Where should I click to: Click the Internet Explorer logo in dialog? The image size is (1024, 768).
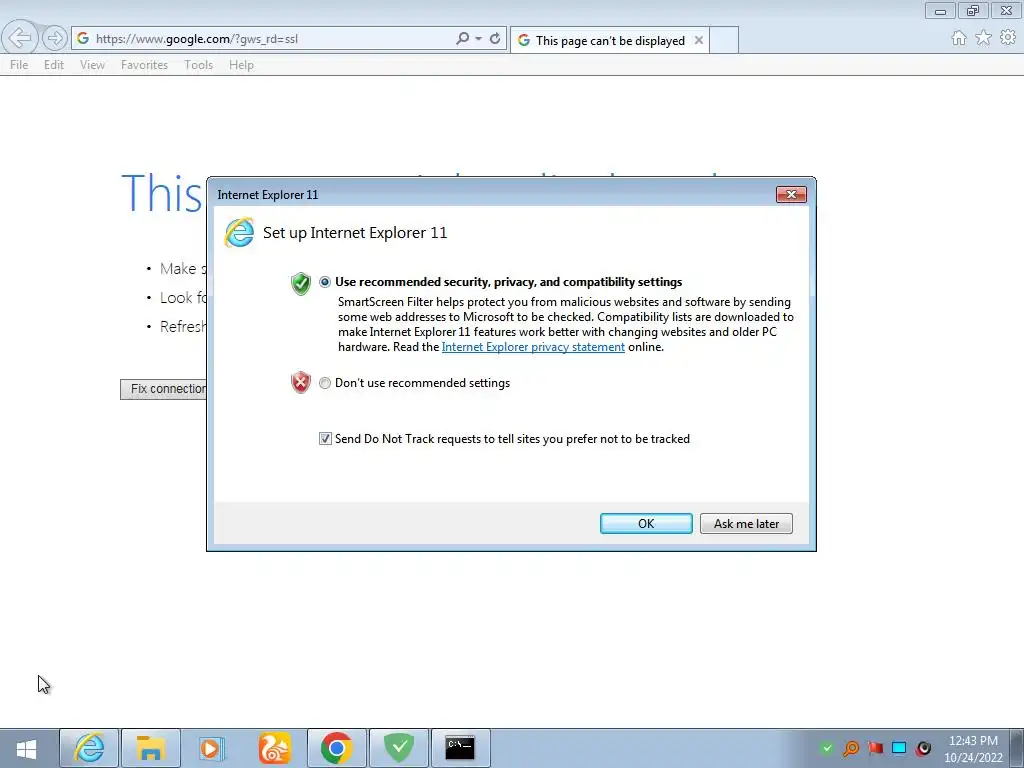click(239, 232)
